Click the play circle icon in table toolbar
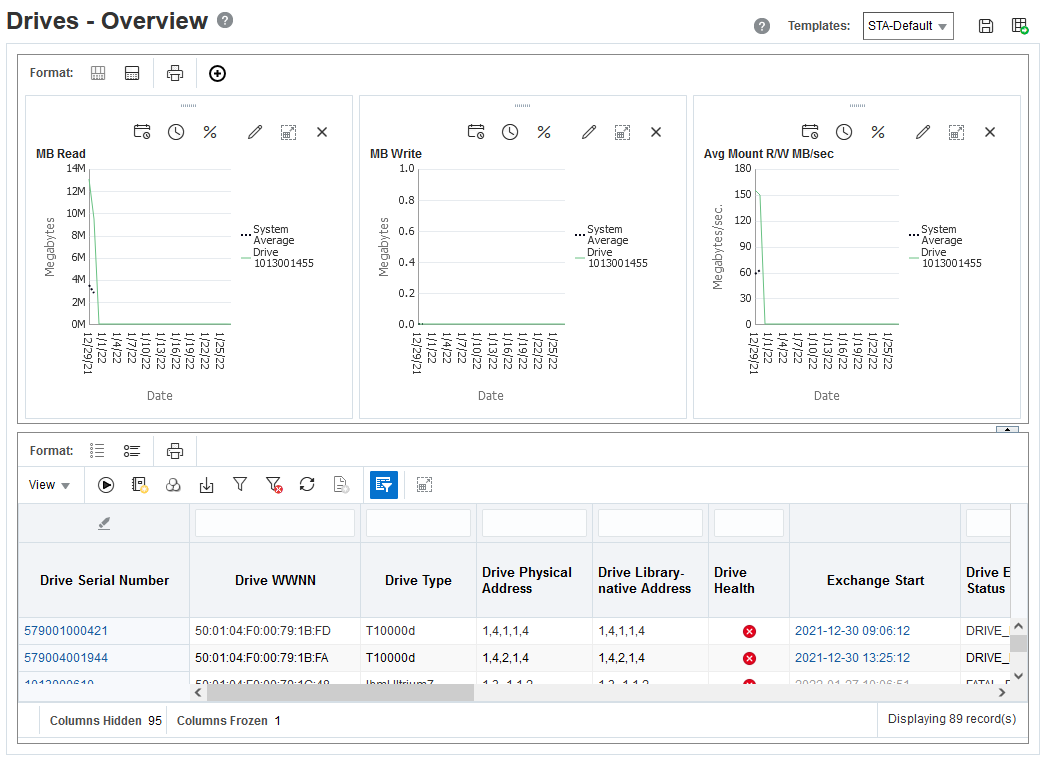The image size is (1043, 759). (x=106, y=485)
